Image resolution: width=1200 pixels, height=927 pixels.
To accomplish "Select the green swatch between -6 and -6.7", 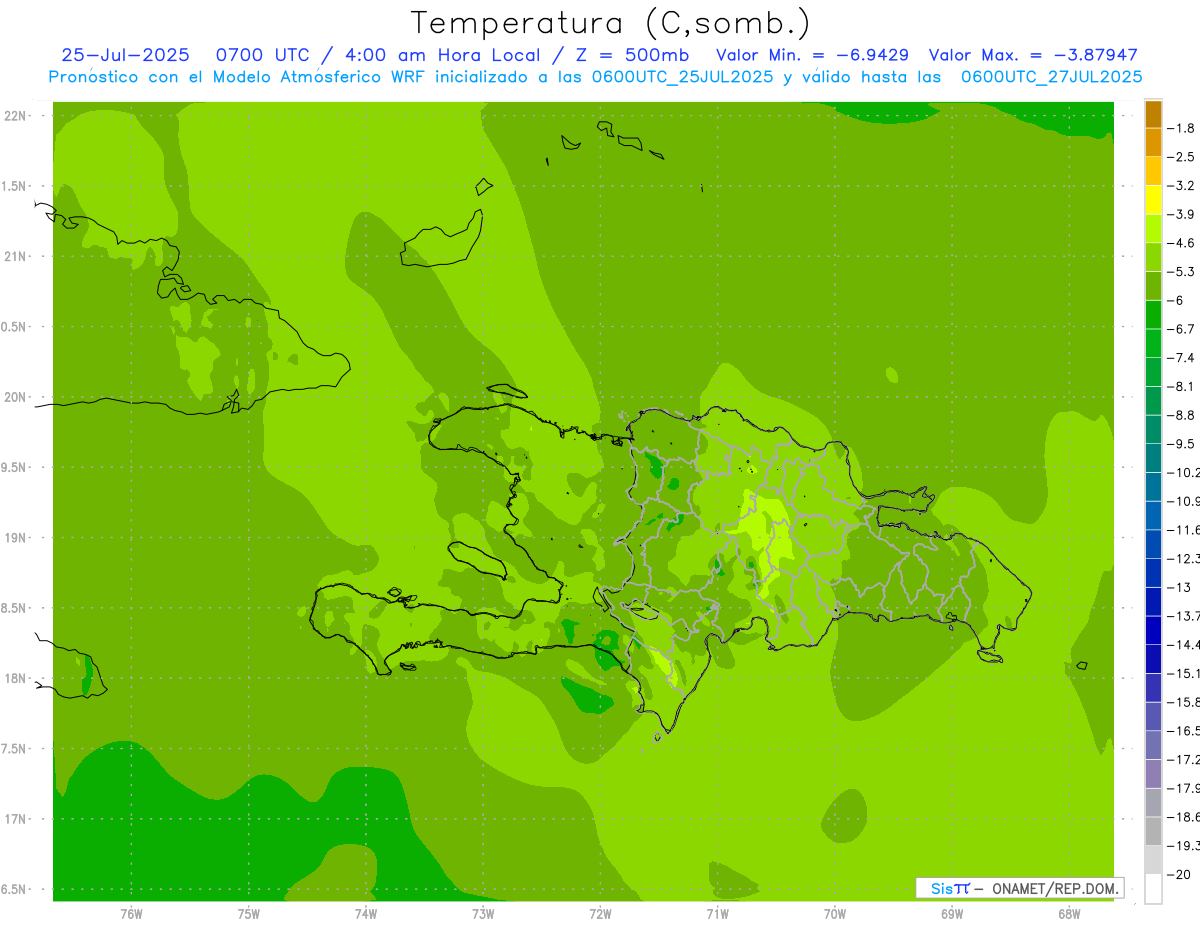I will coord(1153,314).
